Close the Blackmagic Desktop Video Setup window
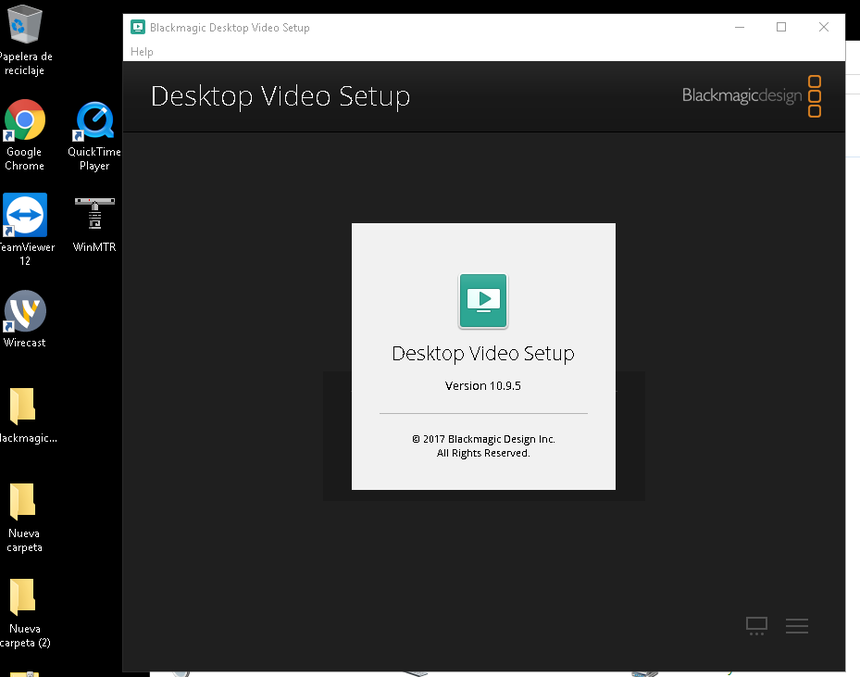860x677 pixels. coord(823,27)
